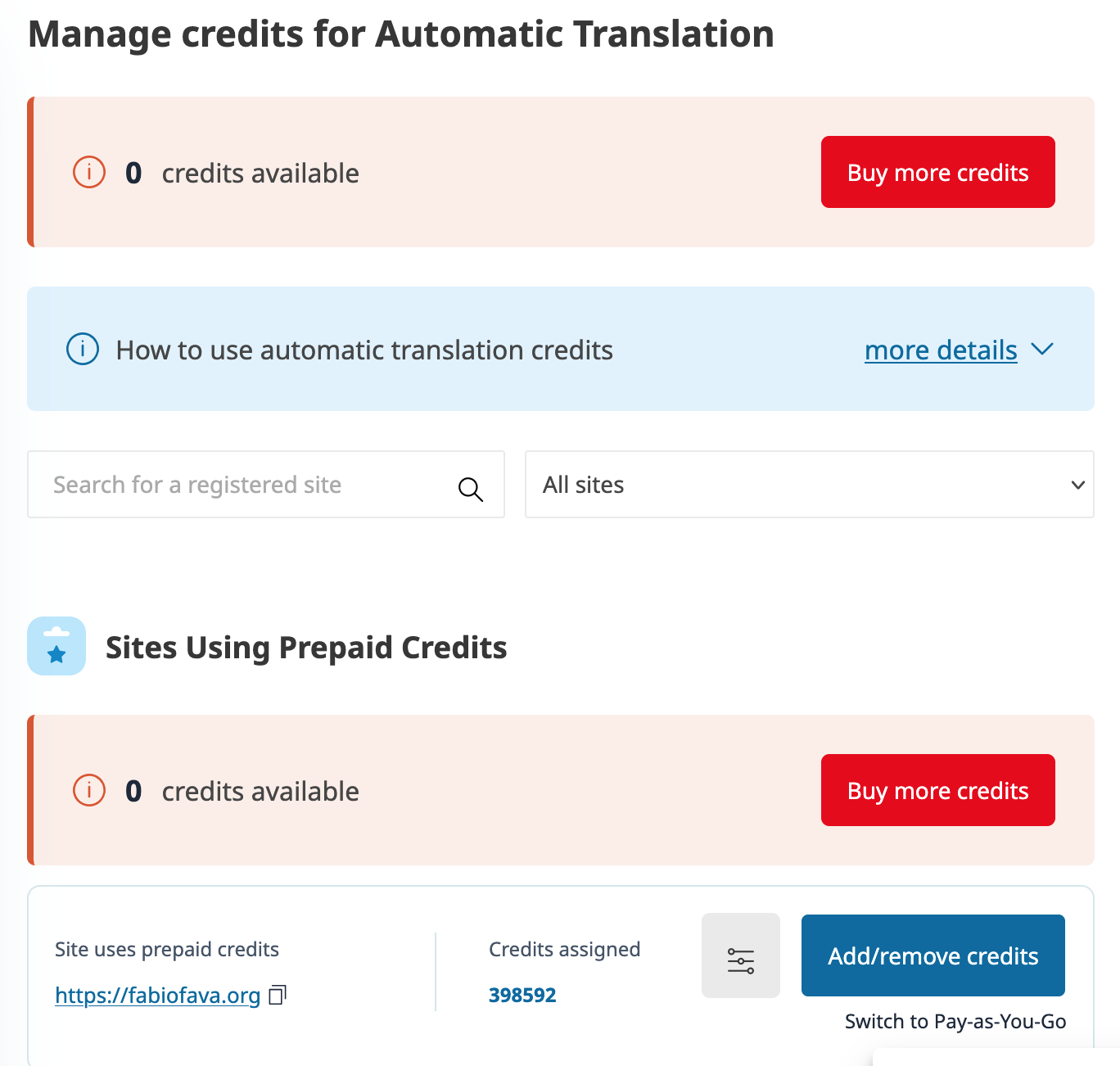1120x1066 pixels.
Task: Focus the "Search for a registered site" field
Action: (x=246, y=485)
